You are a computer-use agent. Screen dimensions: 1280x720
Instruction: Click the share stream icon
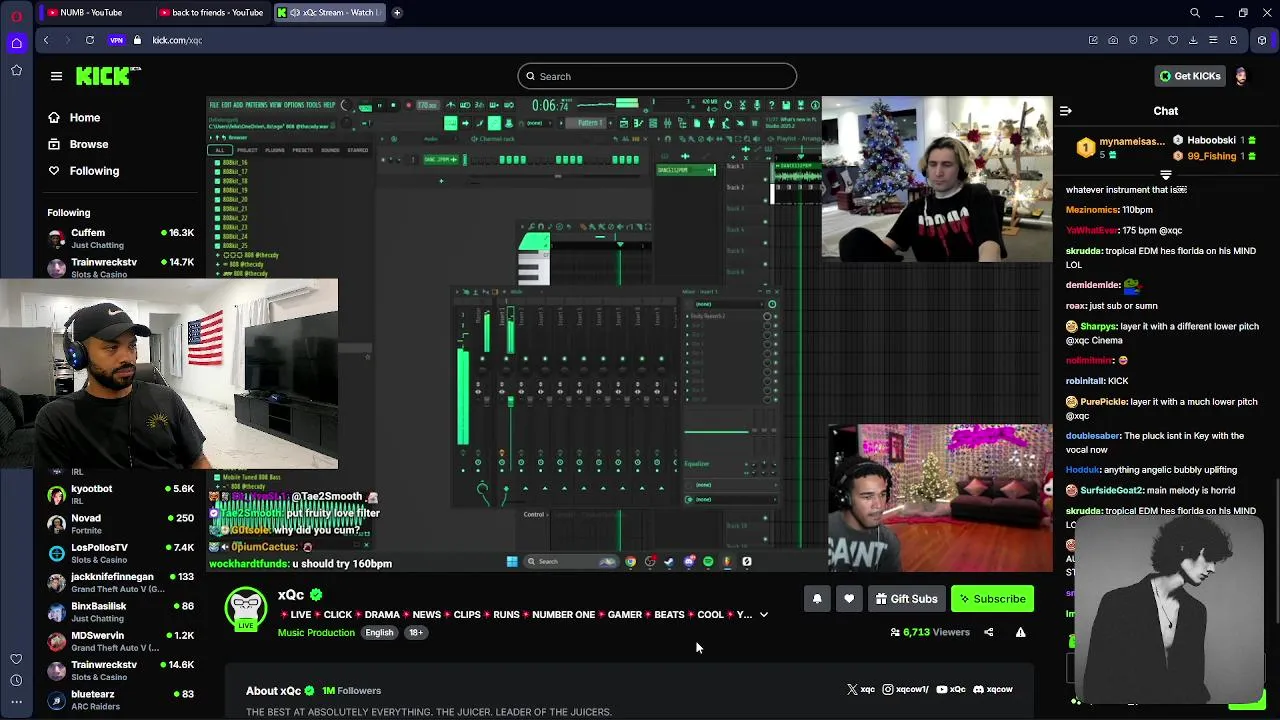pos(989,632)
